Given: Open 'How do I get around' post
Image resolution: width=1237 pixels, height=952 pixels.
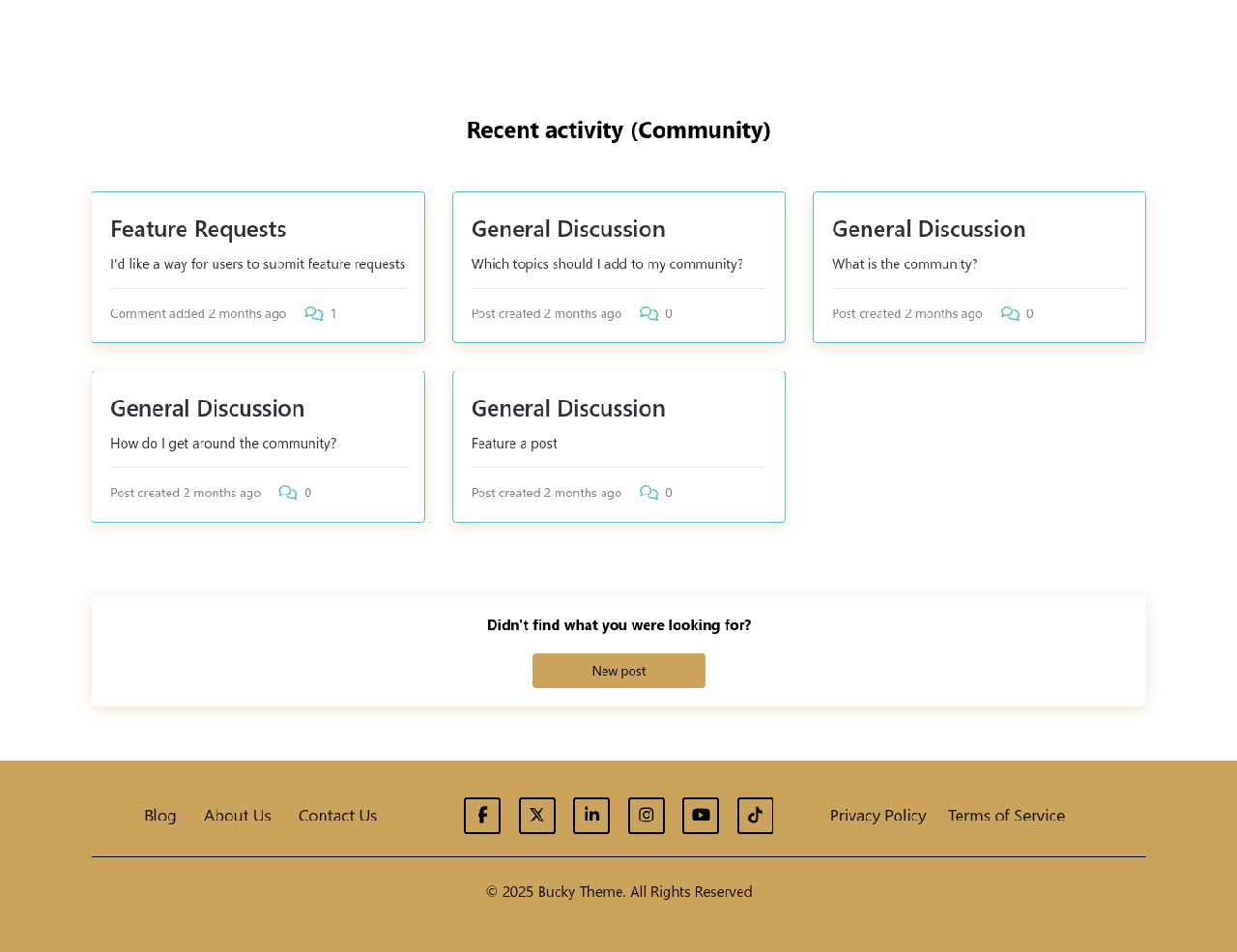Looking at the screenshot, I should click(x=223, y=444).
